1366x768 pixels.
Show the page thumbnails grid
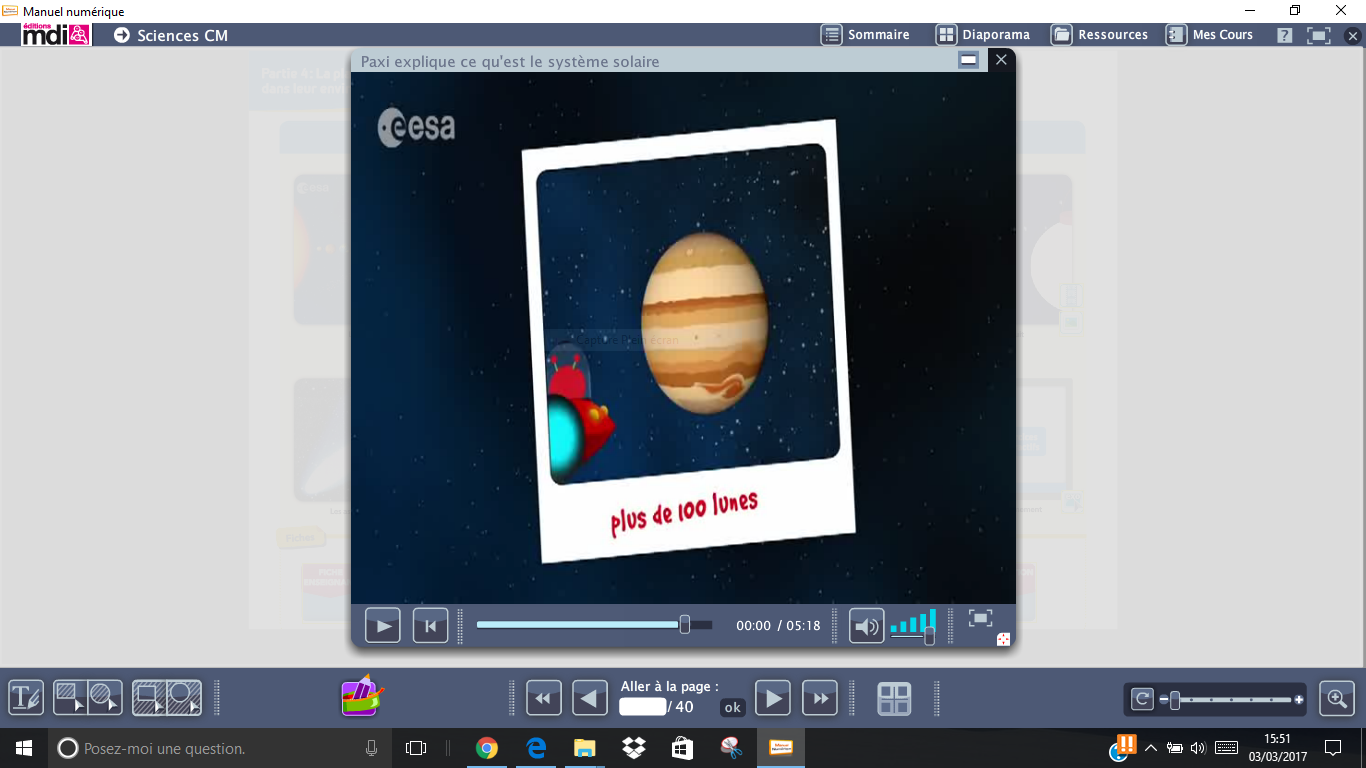894,698
